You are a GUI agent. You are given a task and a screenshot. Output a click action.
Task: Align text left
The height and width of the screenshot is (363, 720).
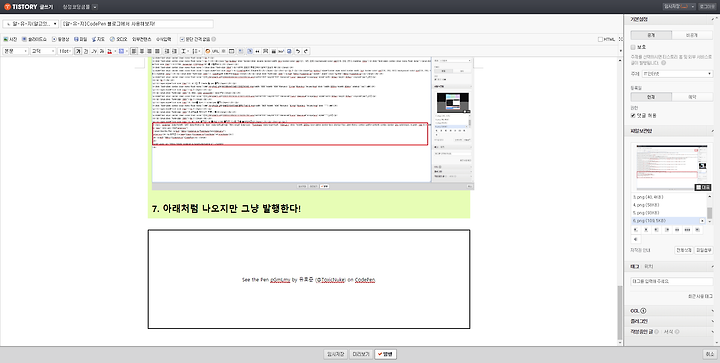click(x=134, y=51)
